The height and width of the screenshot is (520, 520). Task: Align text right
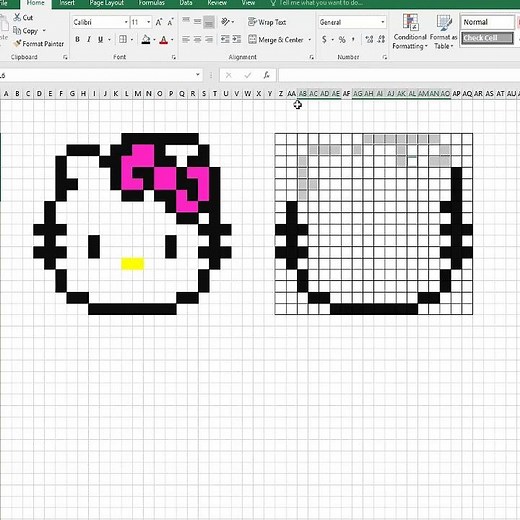pyautogui.click(x=209, y=40)
